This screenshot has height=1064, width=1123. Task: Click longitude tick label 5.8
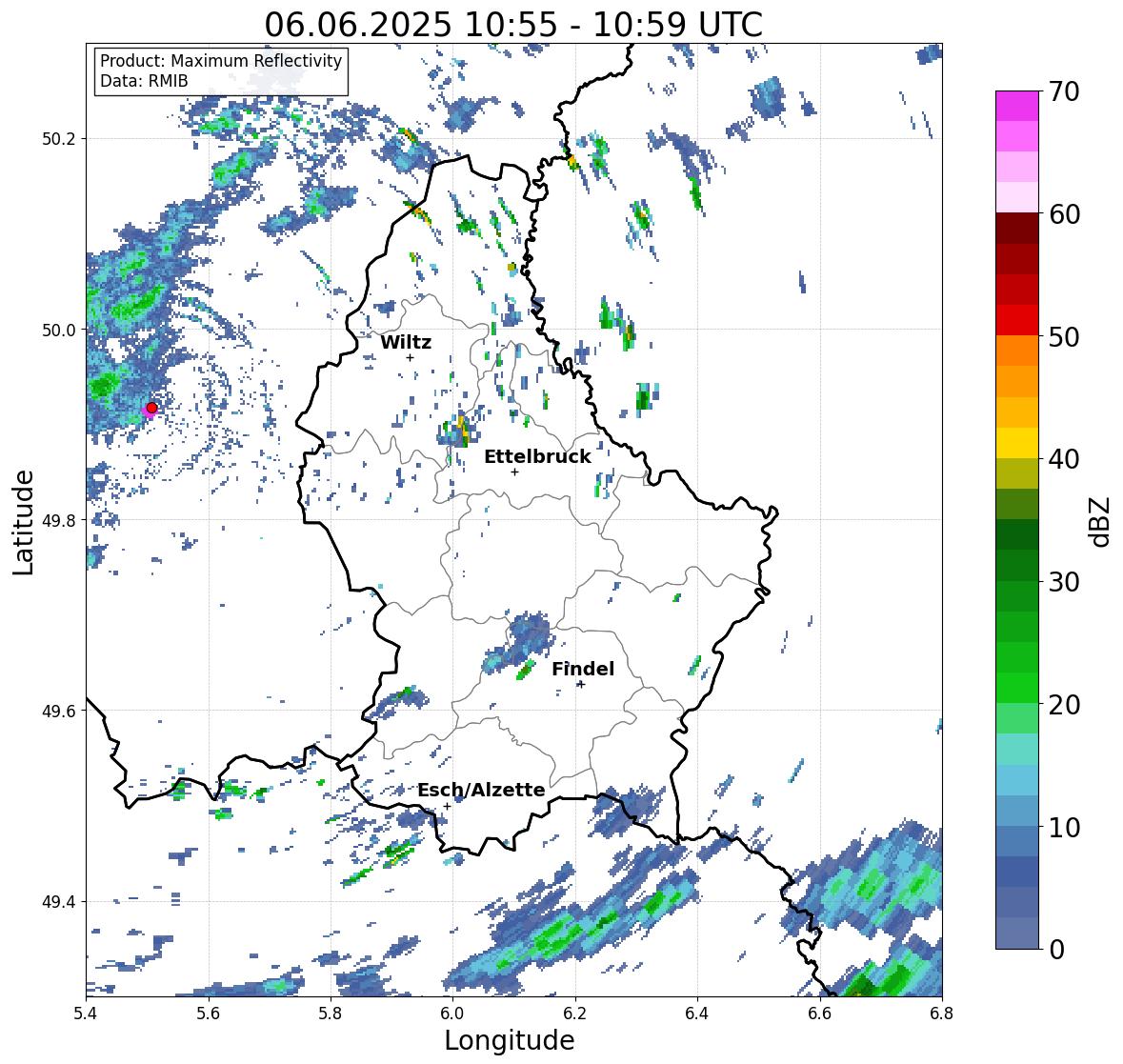(331, 1014)
